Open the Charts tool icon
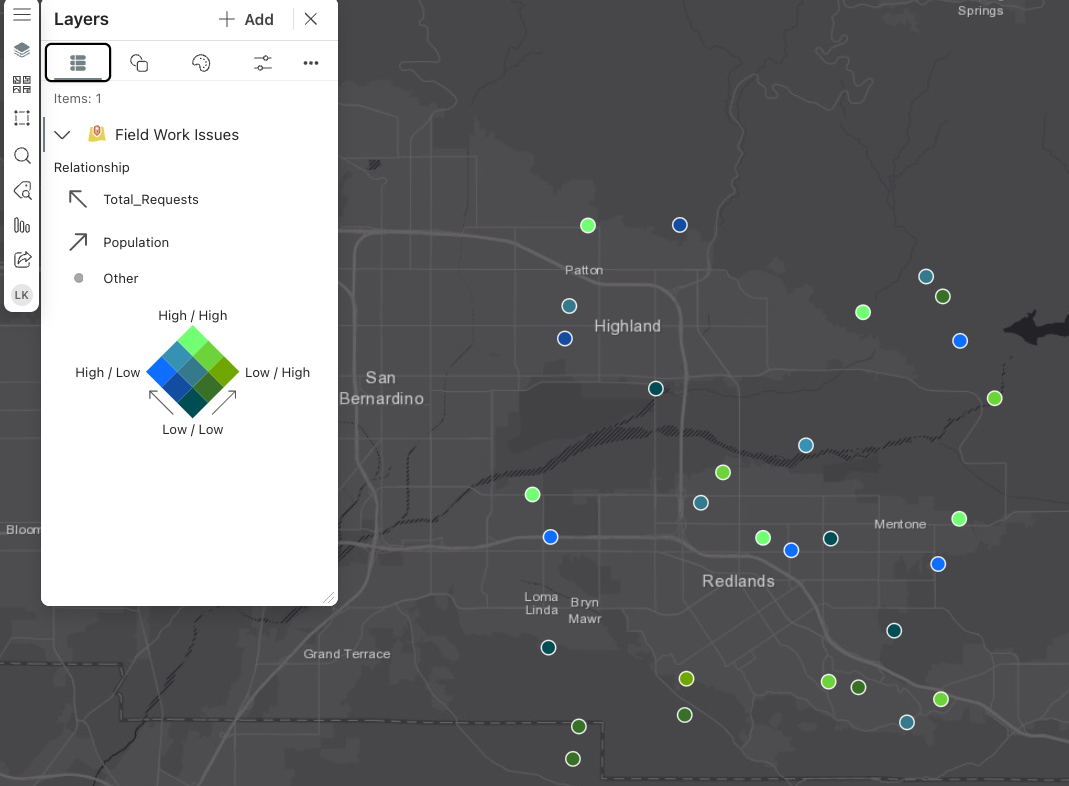Image resolution: width=1069 pixels, height=786 pixels. (x=22, y=225)
